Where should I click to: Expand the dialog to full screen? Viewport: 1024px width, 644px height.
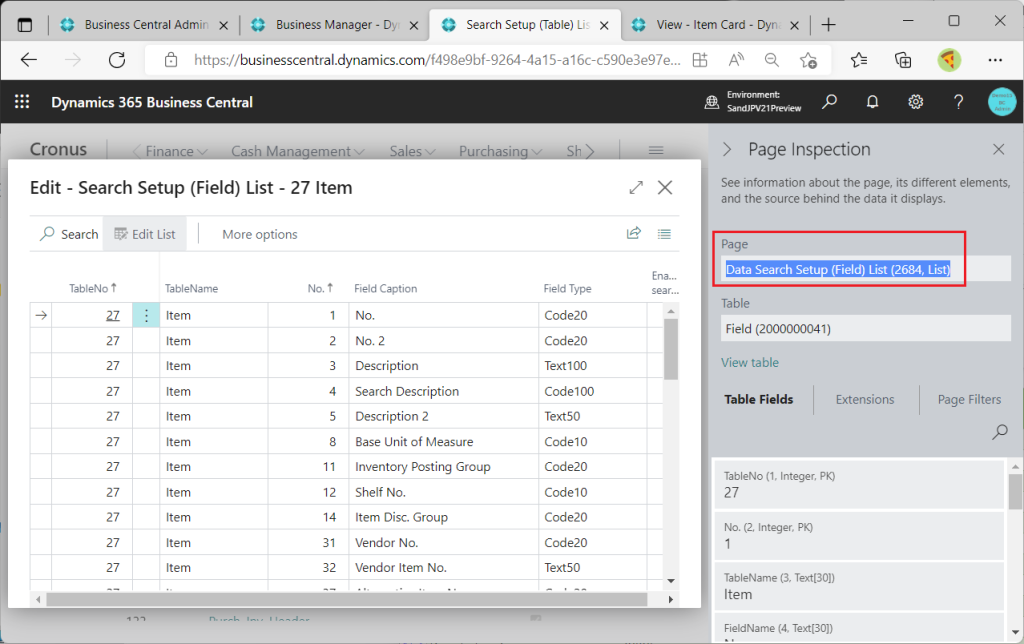[x=636, y=187]
